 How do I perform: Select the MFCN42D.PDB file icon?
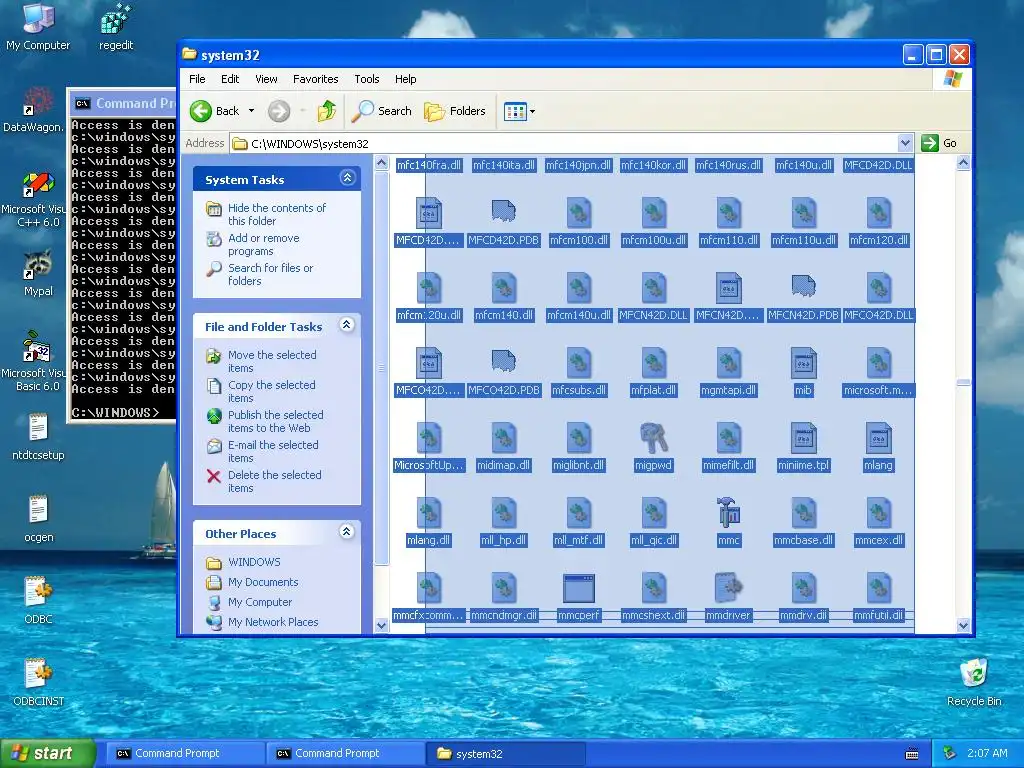803,287
